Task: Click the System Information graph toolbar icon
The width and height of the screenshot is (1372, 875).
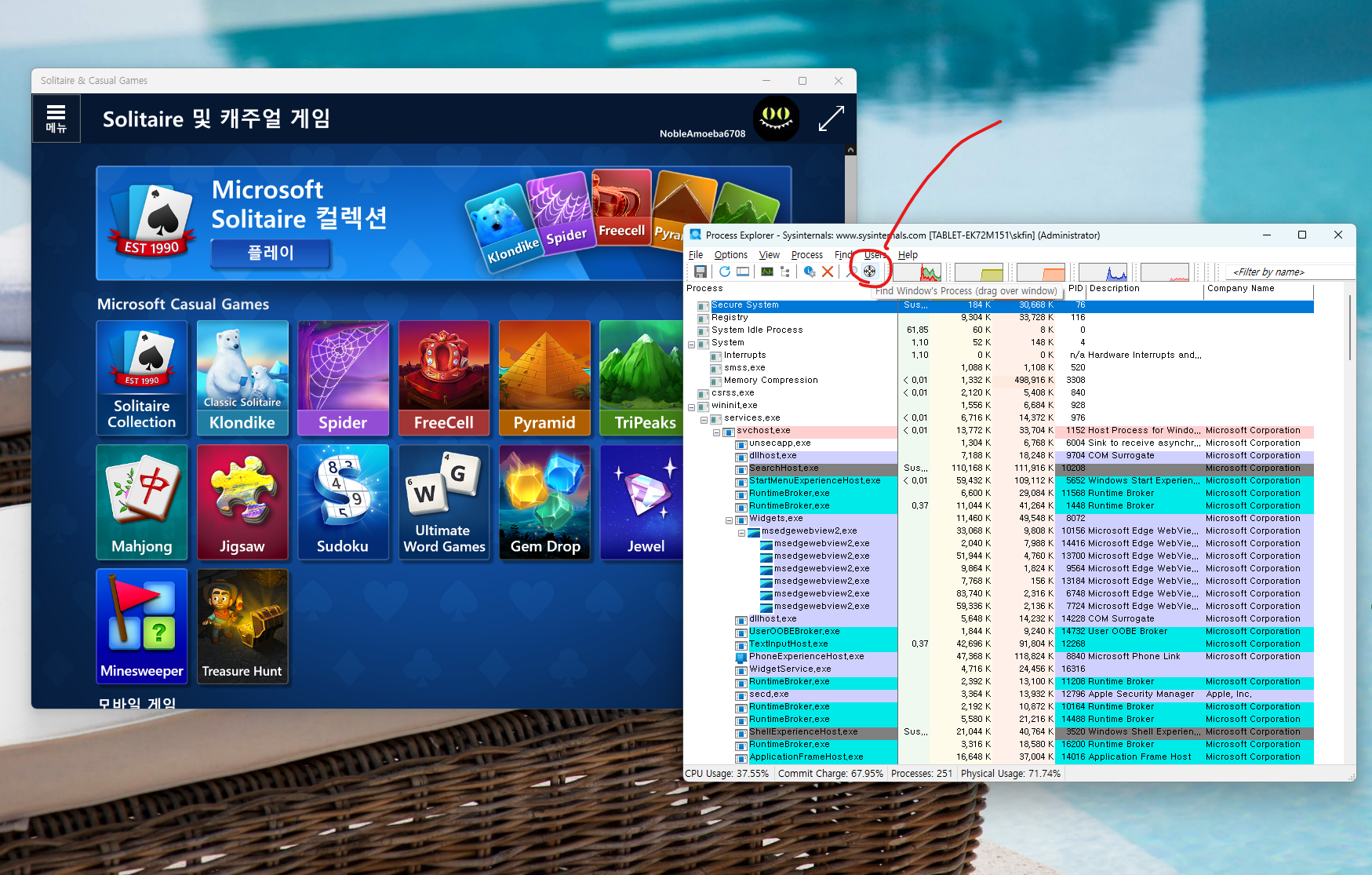Action: pyautogui.click(x=767, y=272)
